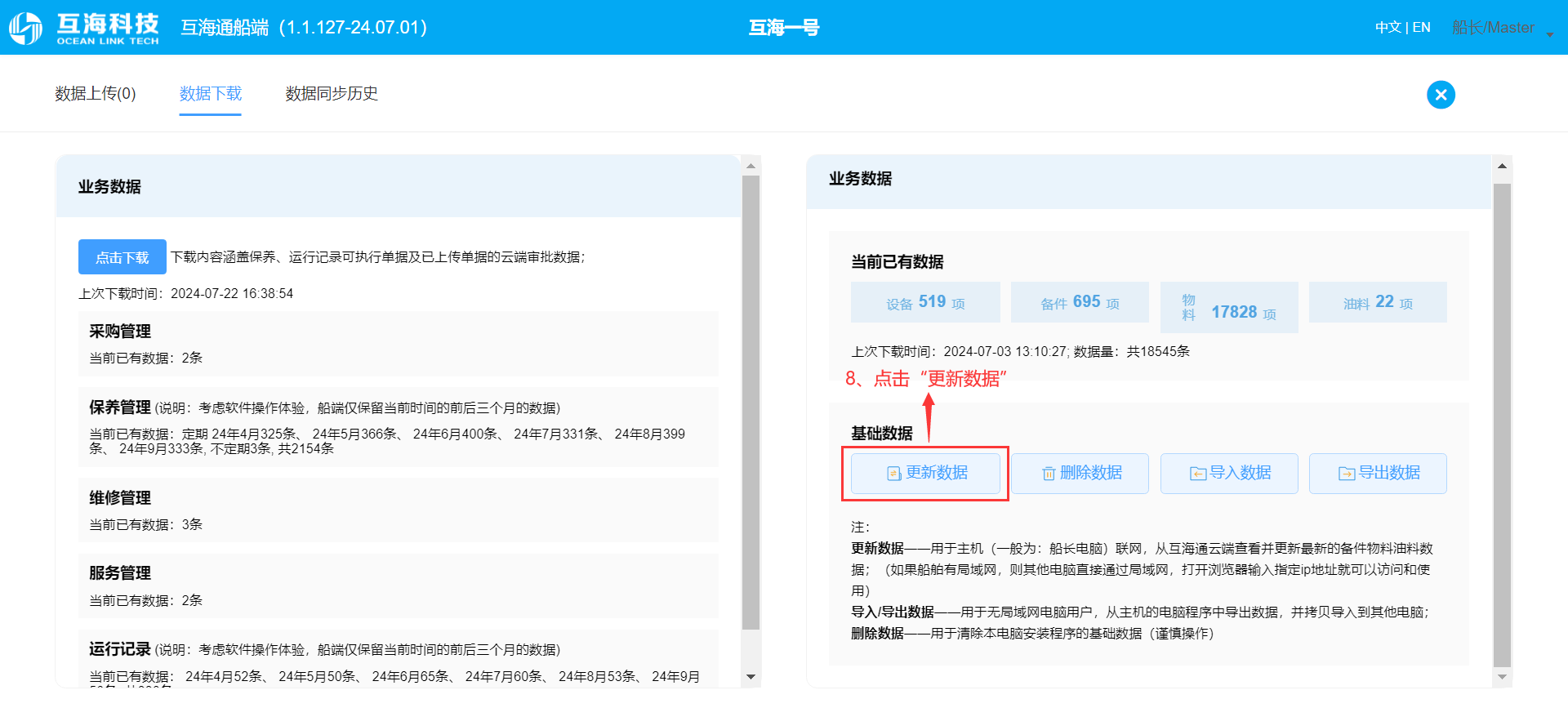Click the 导入数据 button
The image size is (1568, 708).
tap(1229, 474)
